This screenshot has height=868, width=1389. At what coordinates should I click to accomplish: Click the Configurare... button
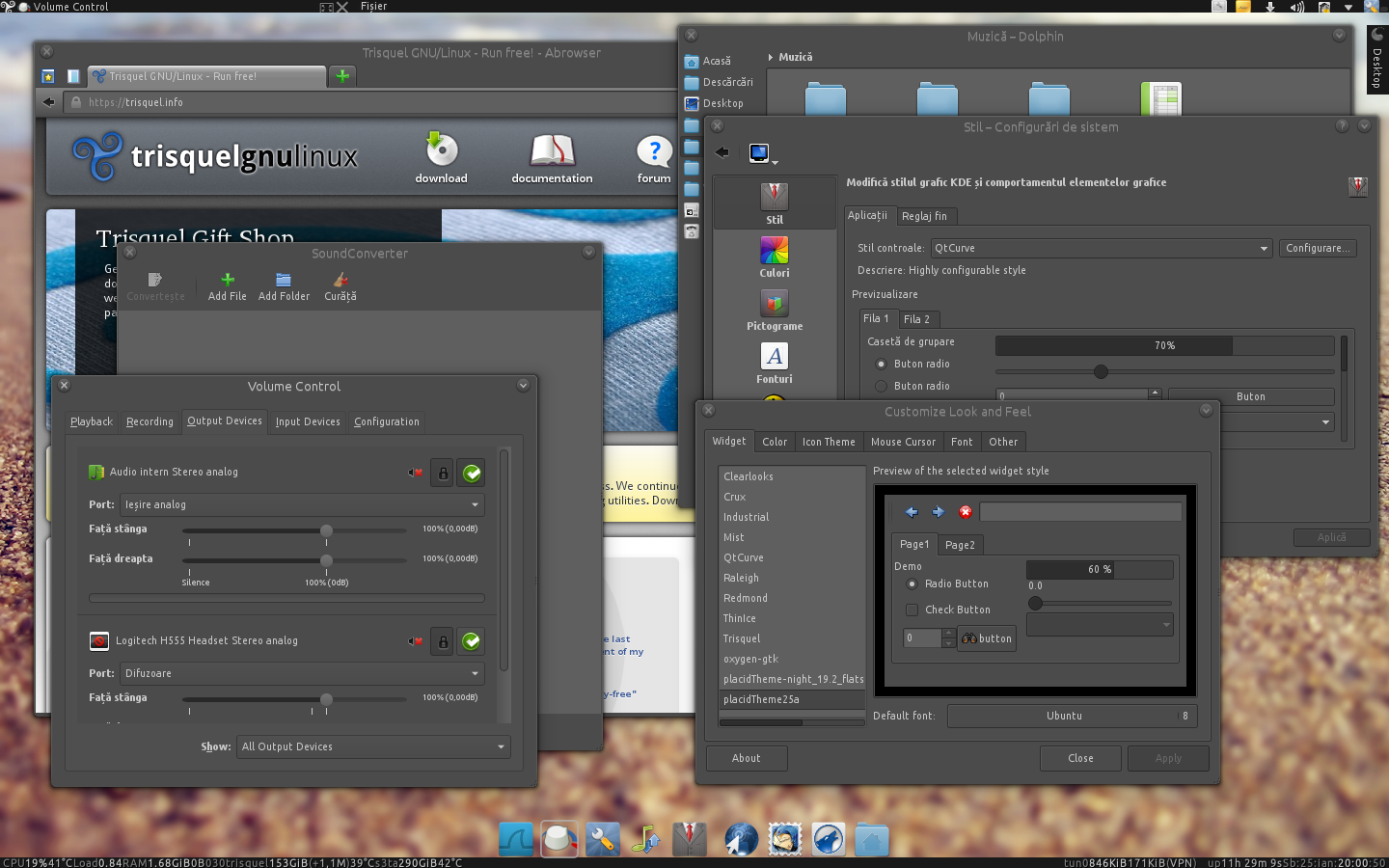1318,249
